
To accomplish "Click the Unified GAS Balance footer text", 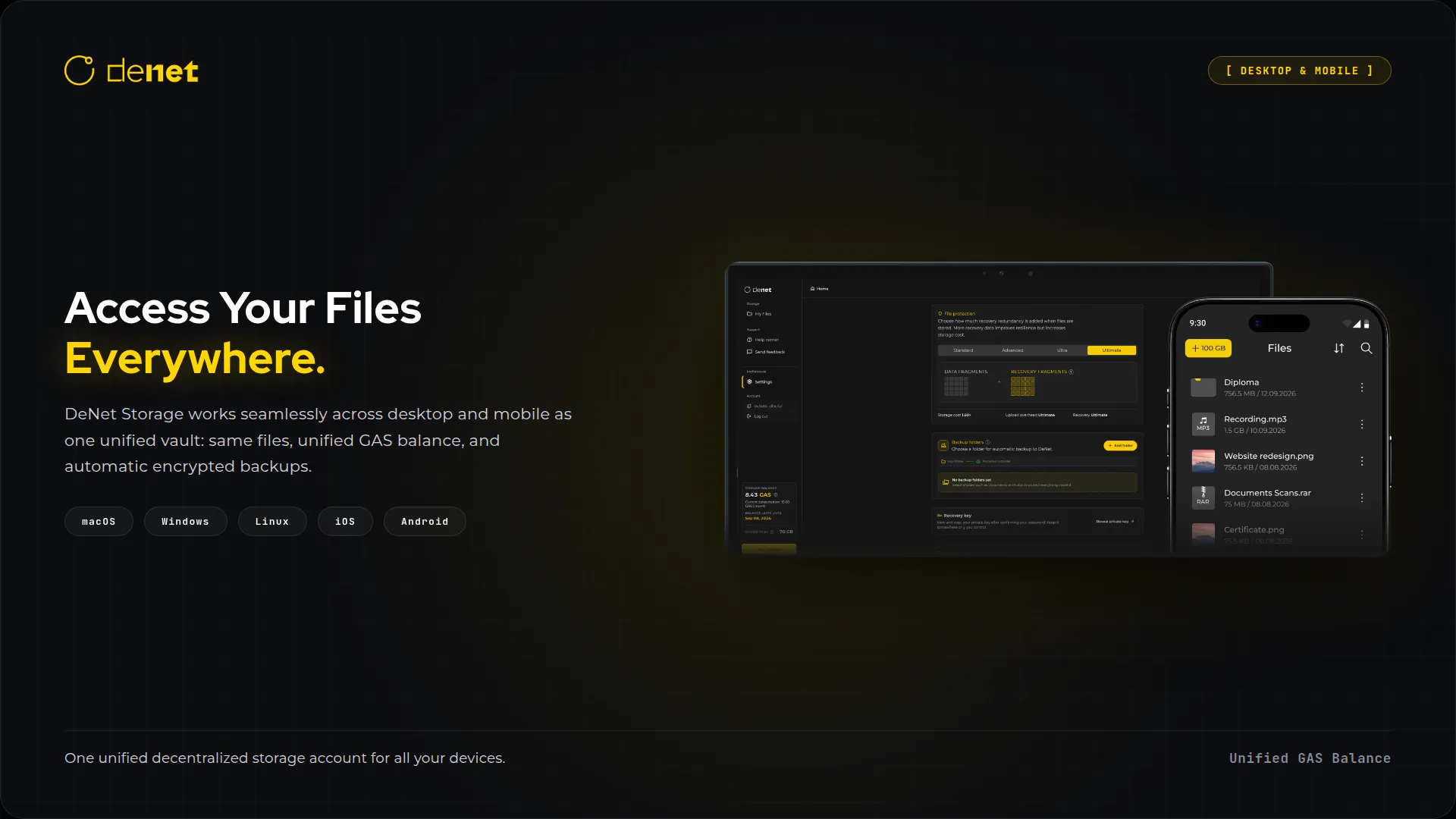I will [x=1310, y=758].
